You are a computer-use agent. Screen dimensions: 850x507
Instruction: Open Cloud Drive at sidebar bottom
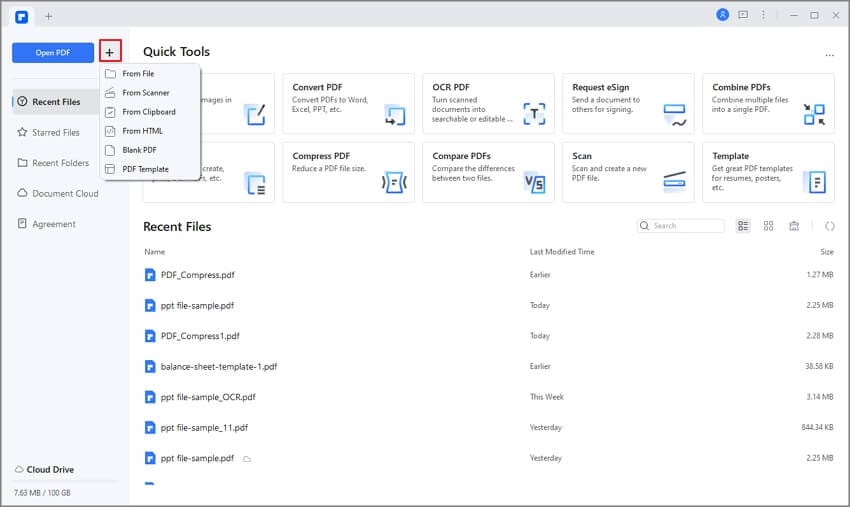44,470
